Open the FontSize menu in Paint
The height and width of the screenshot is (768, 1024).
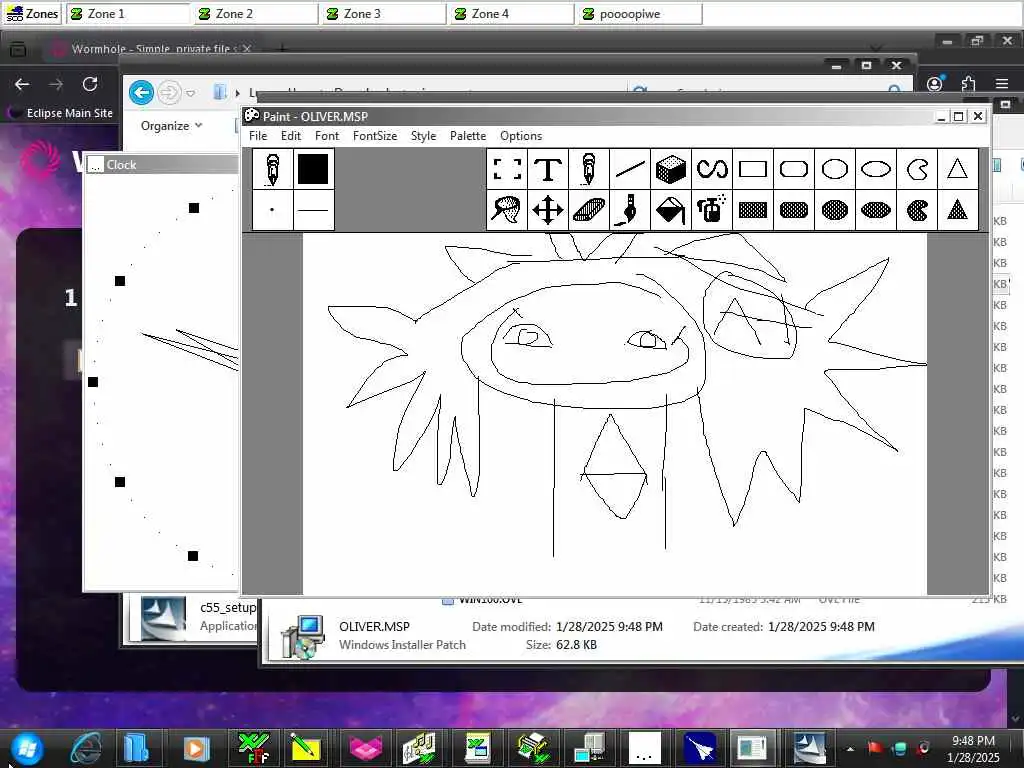pyautogui.click(x=375, y=136)
